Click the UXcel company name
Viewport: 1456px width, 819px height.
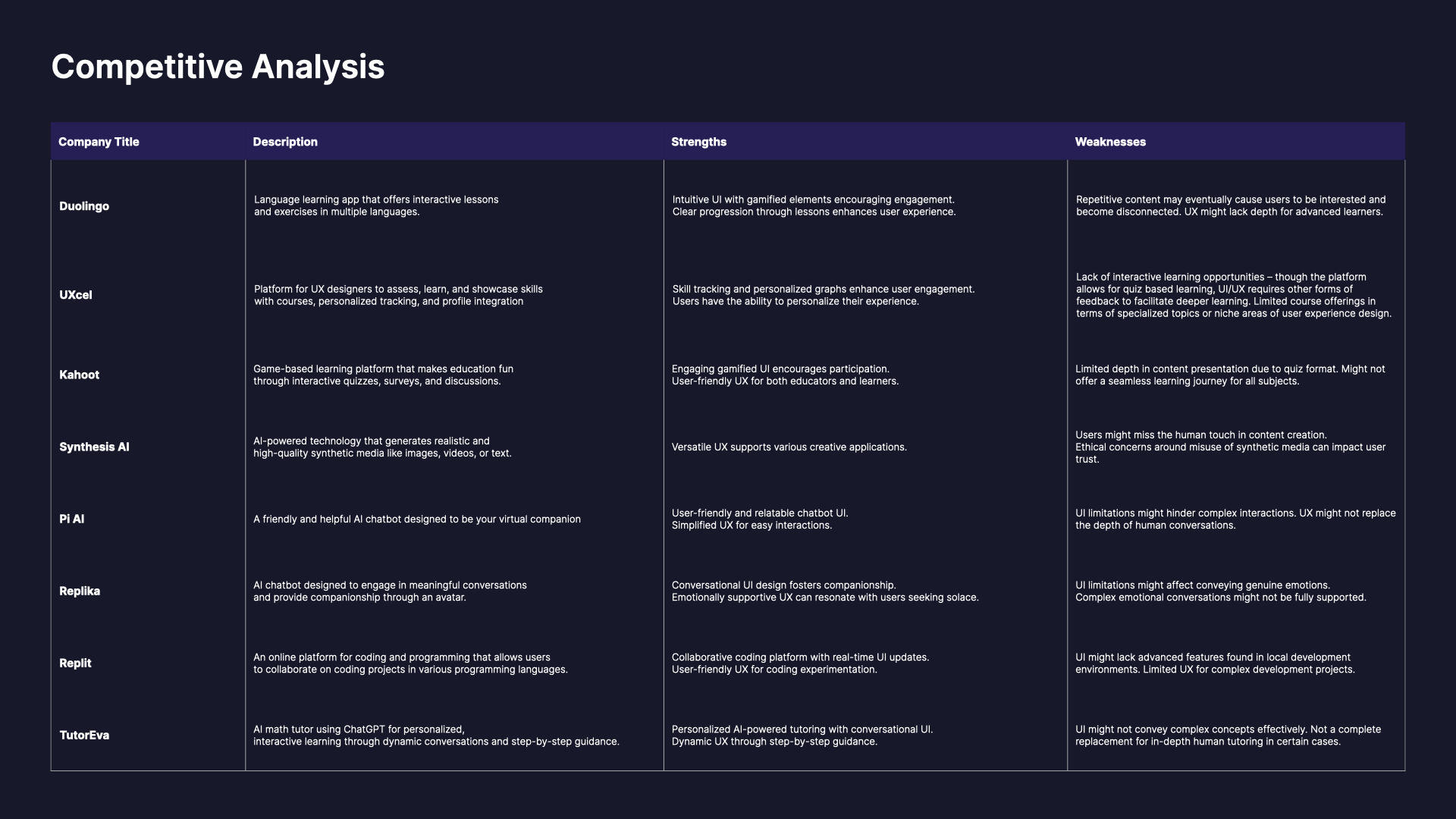click(x=76, y=295)
